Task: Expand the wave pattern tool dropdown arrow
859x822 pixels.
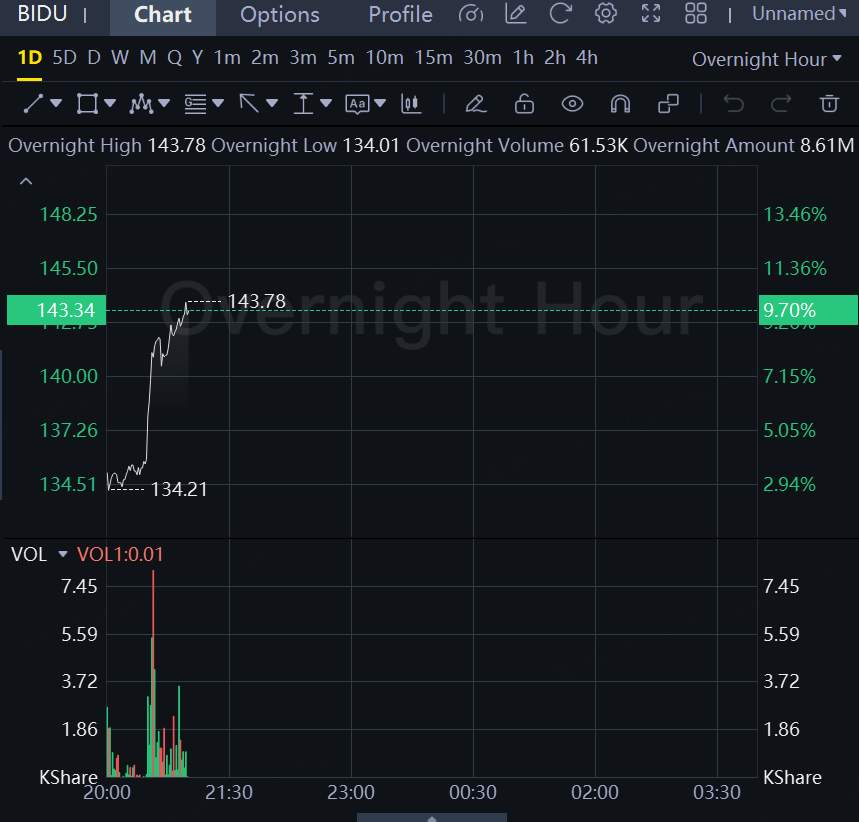Action: coord(164,103)
